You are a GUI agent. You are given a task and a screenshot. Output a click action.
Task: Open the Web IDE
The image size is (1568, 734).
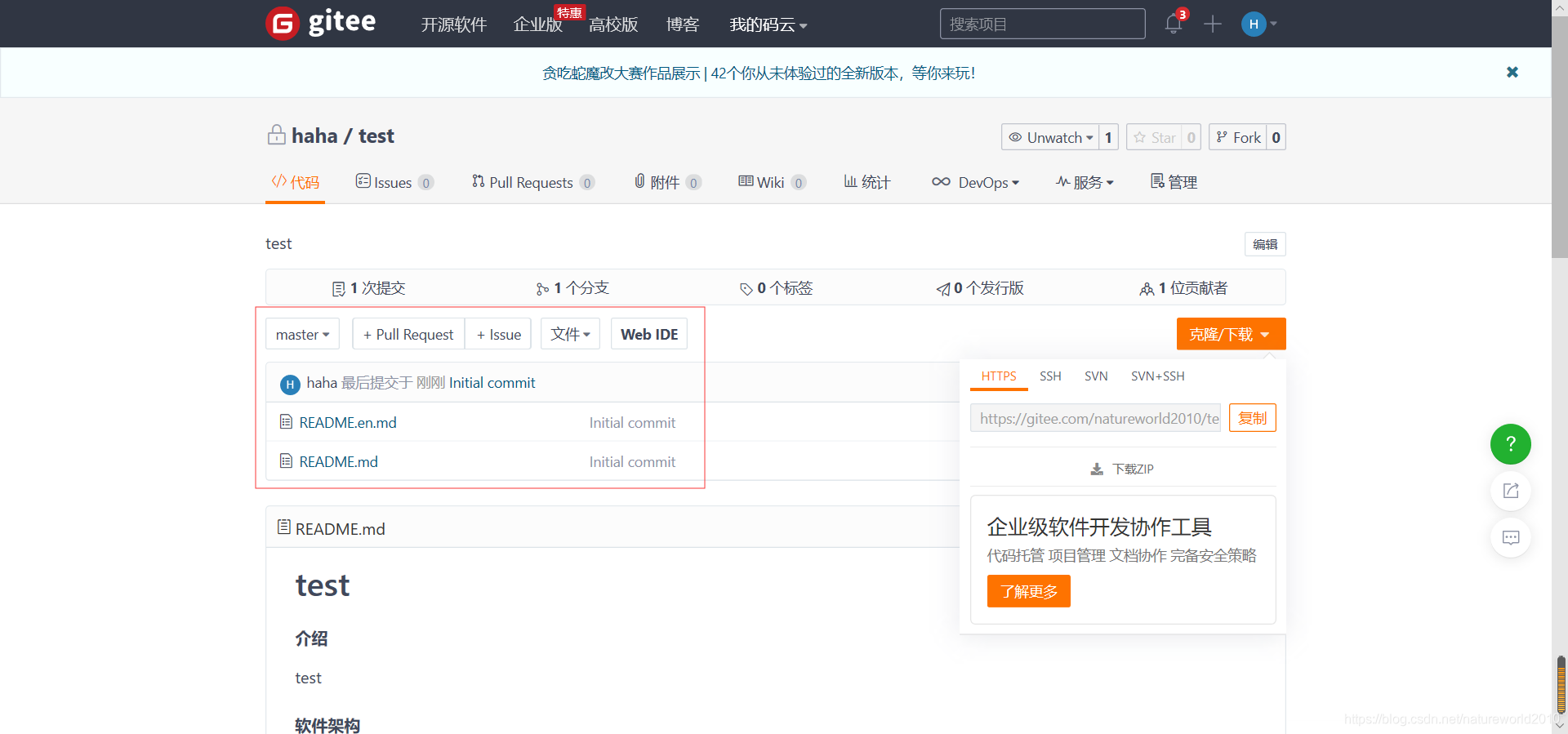click(x=649, y=334)
